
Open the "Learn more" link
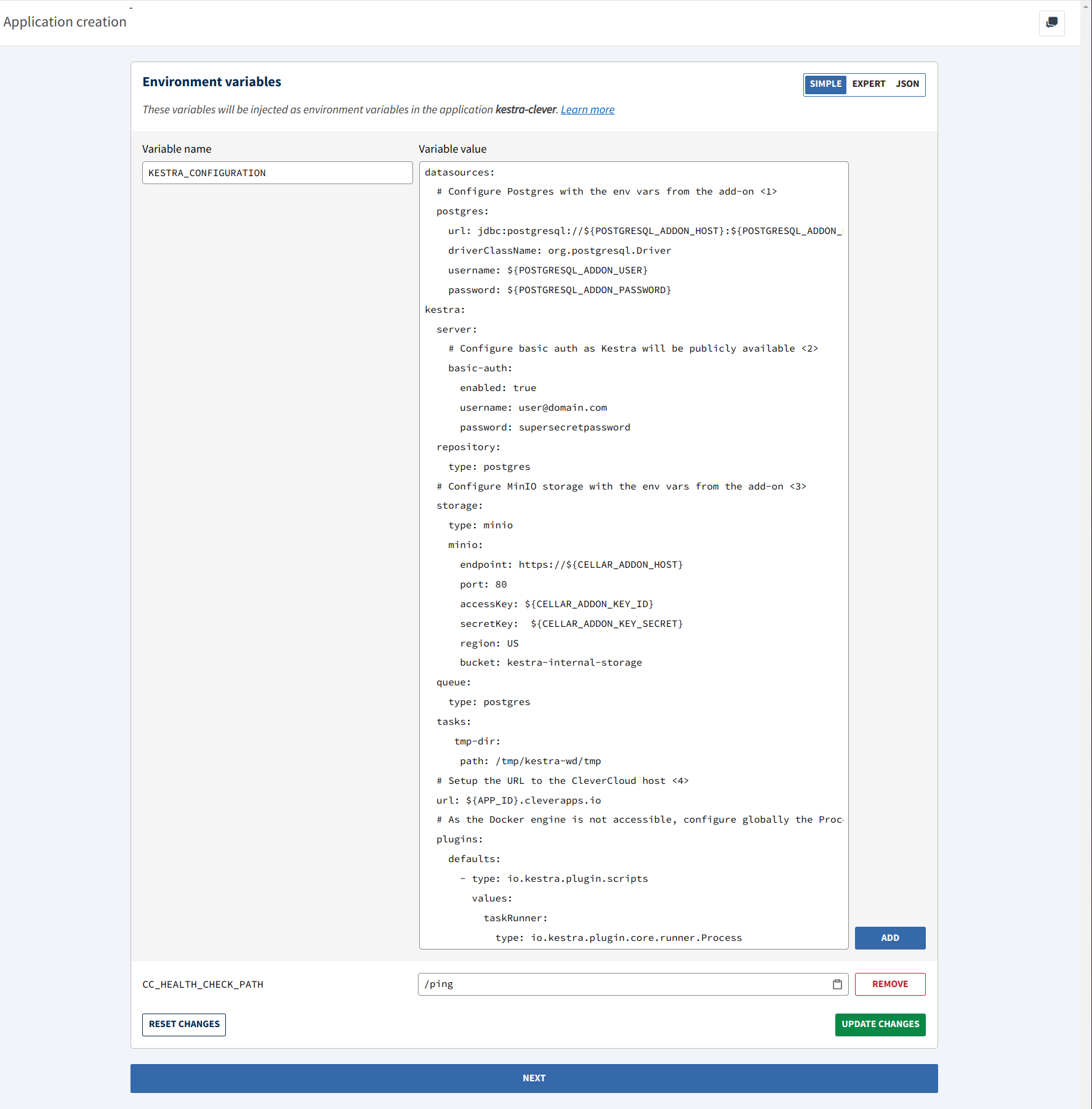[587, 109]
